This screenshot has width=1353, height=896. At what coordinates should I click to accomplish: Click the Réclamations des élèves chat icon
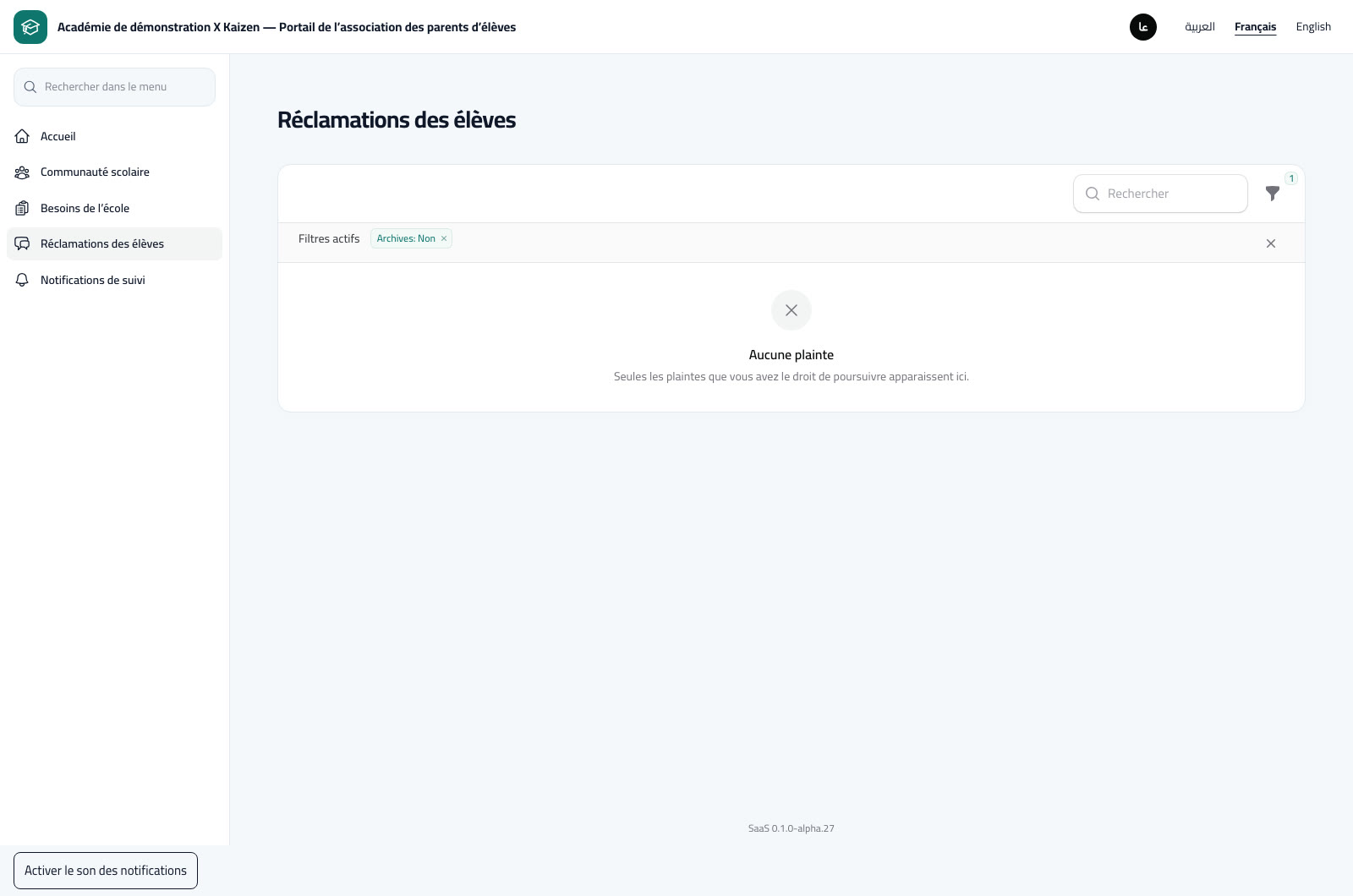[x=23, y=243]
